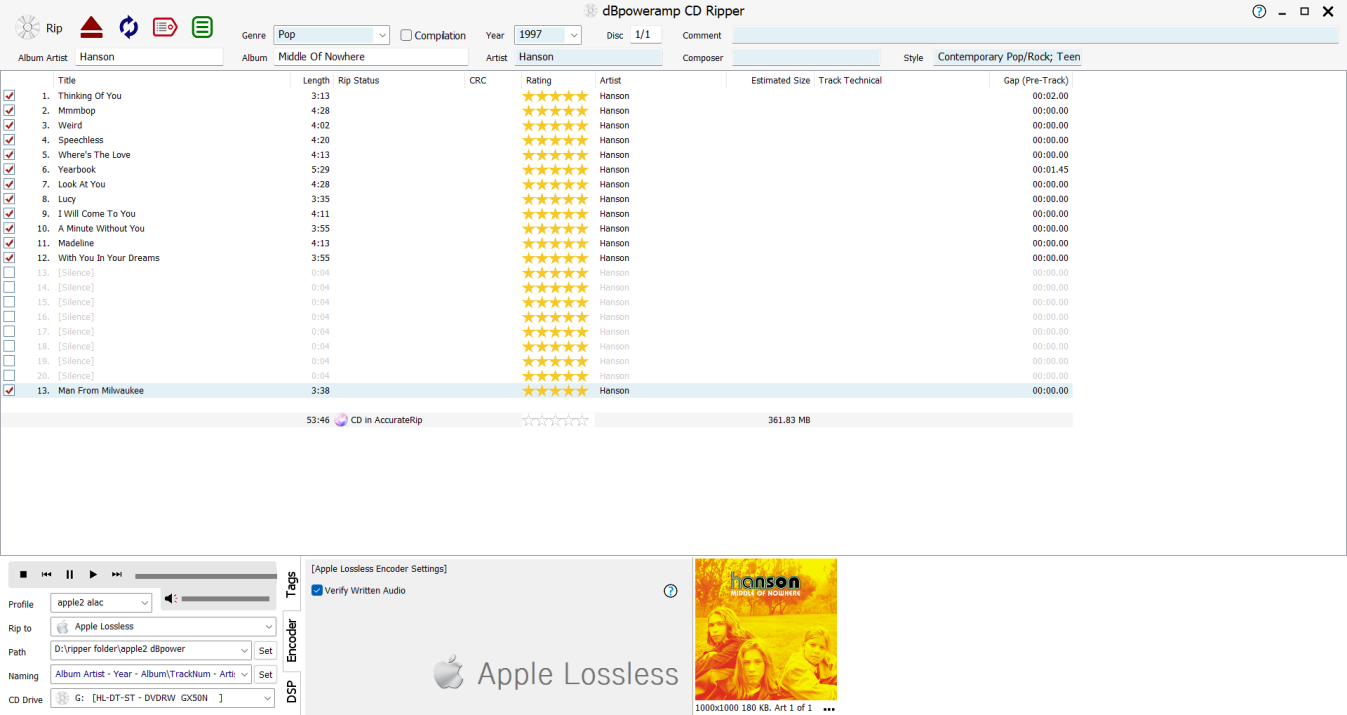1347x715 pixels.
Task: Open encoder settings help icon
Action: point(671,591)
